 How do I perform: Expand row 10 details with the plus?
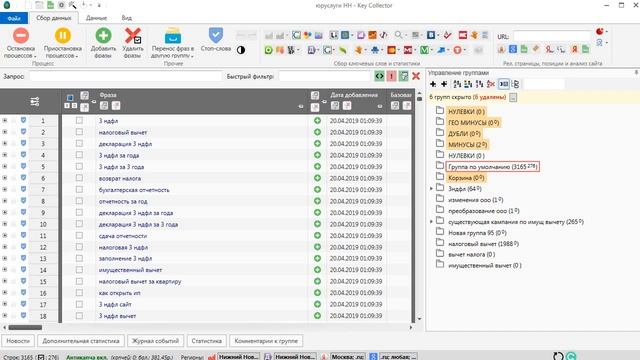(5, 224)
